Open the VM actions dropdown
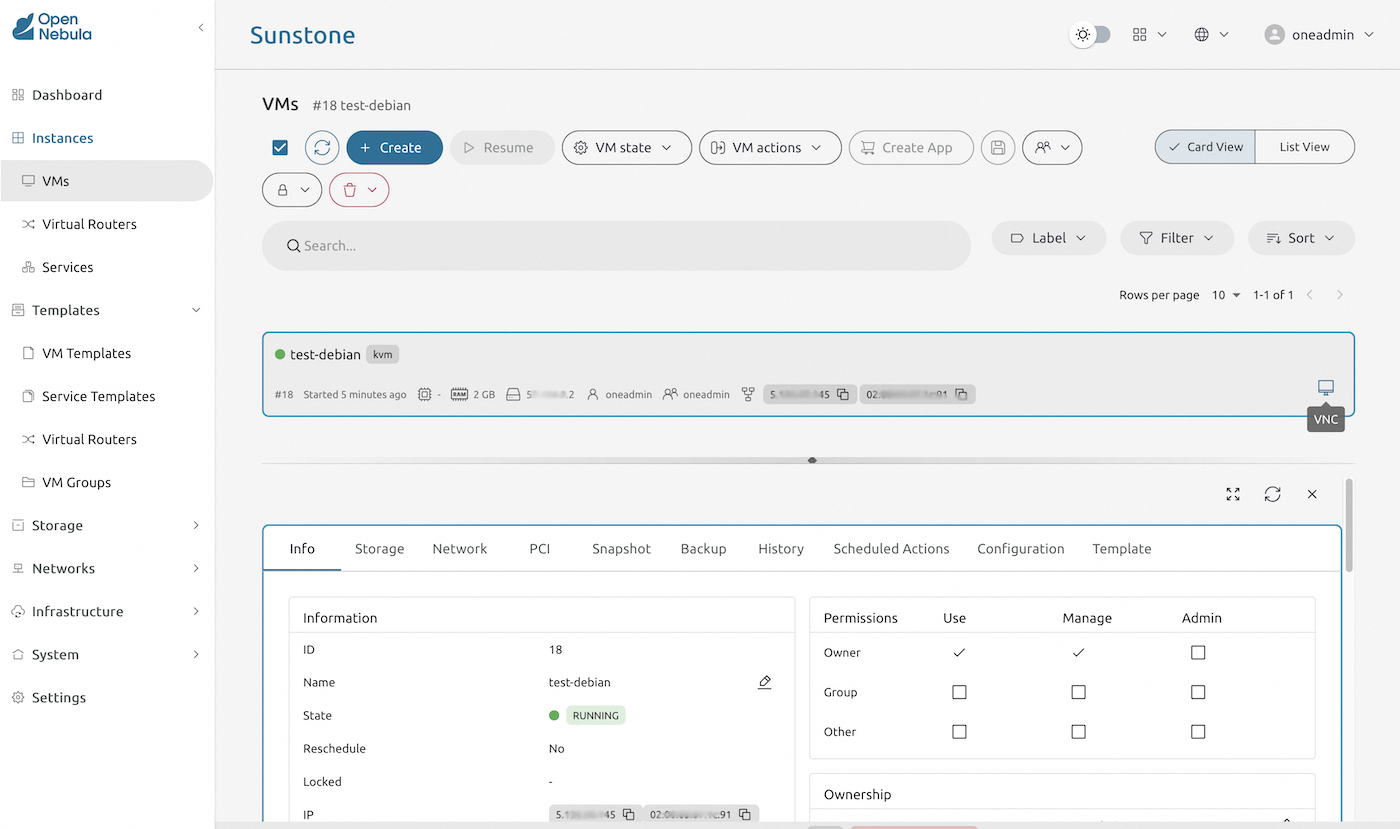This screenshot has width=1400, height=829. pyautogui.click(x=770, y=147)
